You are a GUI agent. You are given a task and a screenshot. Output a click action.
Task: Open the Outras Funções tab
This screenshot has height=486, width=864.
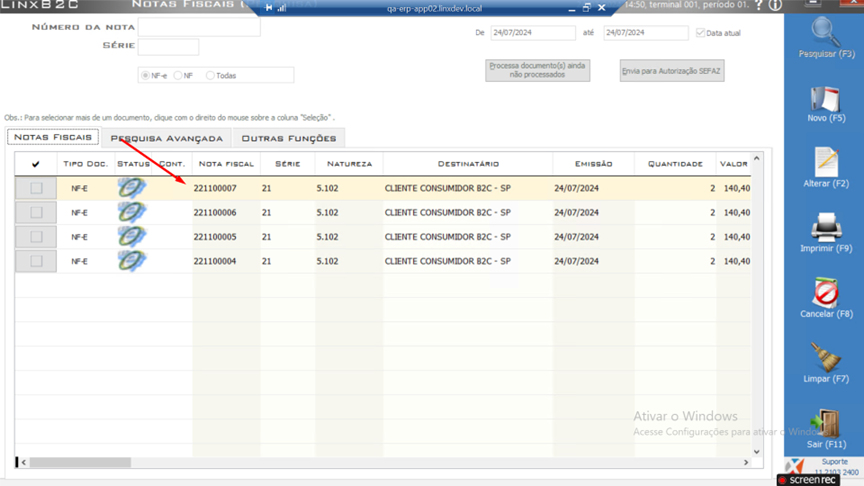(x=289, y=138)
